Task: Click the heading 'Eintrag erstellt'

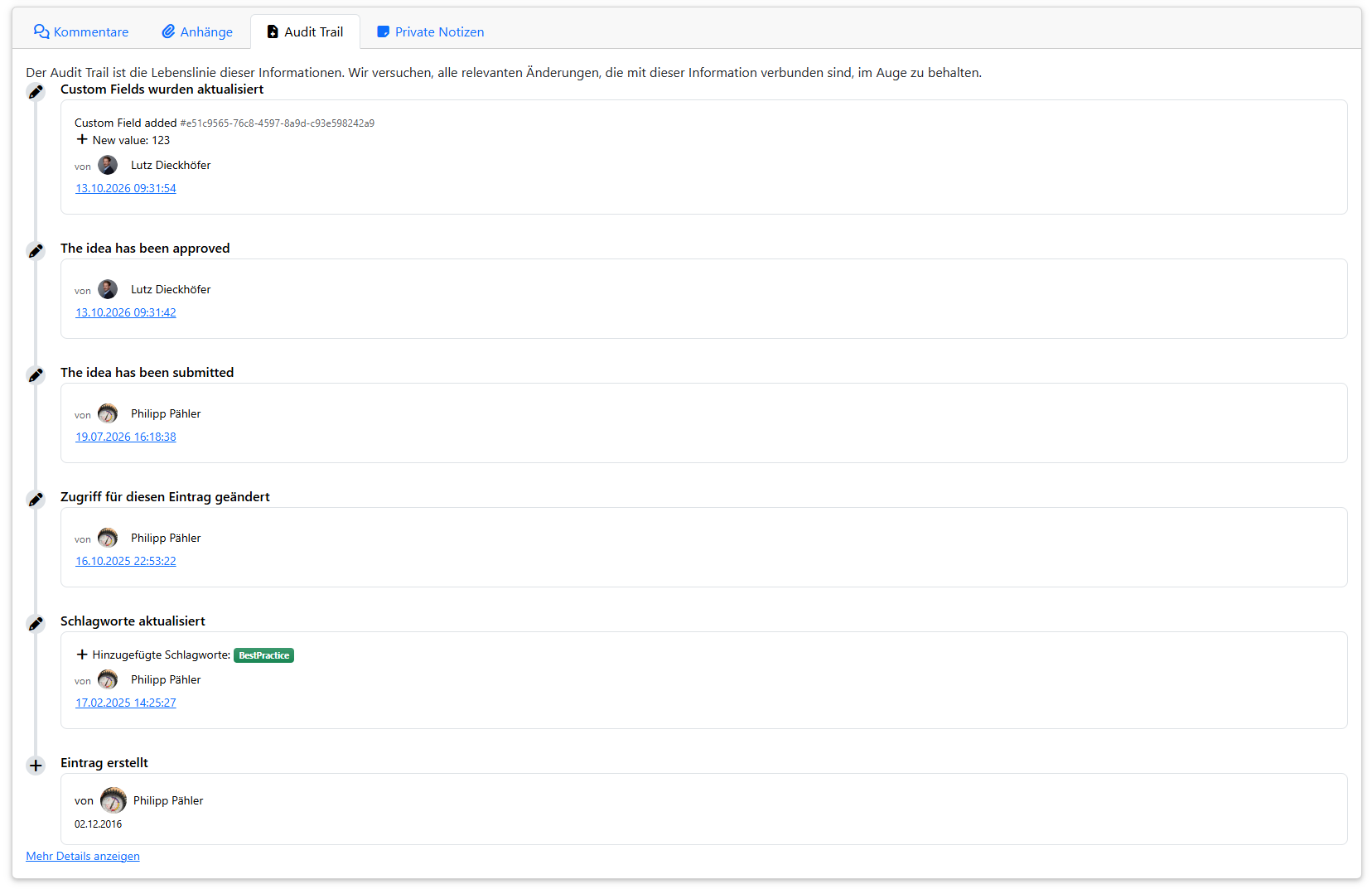Action: (104, 762)
